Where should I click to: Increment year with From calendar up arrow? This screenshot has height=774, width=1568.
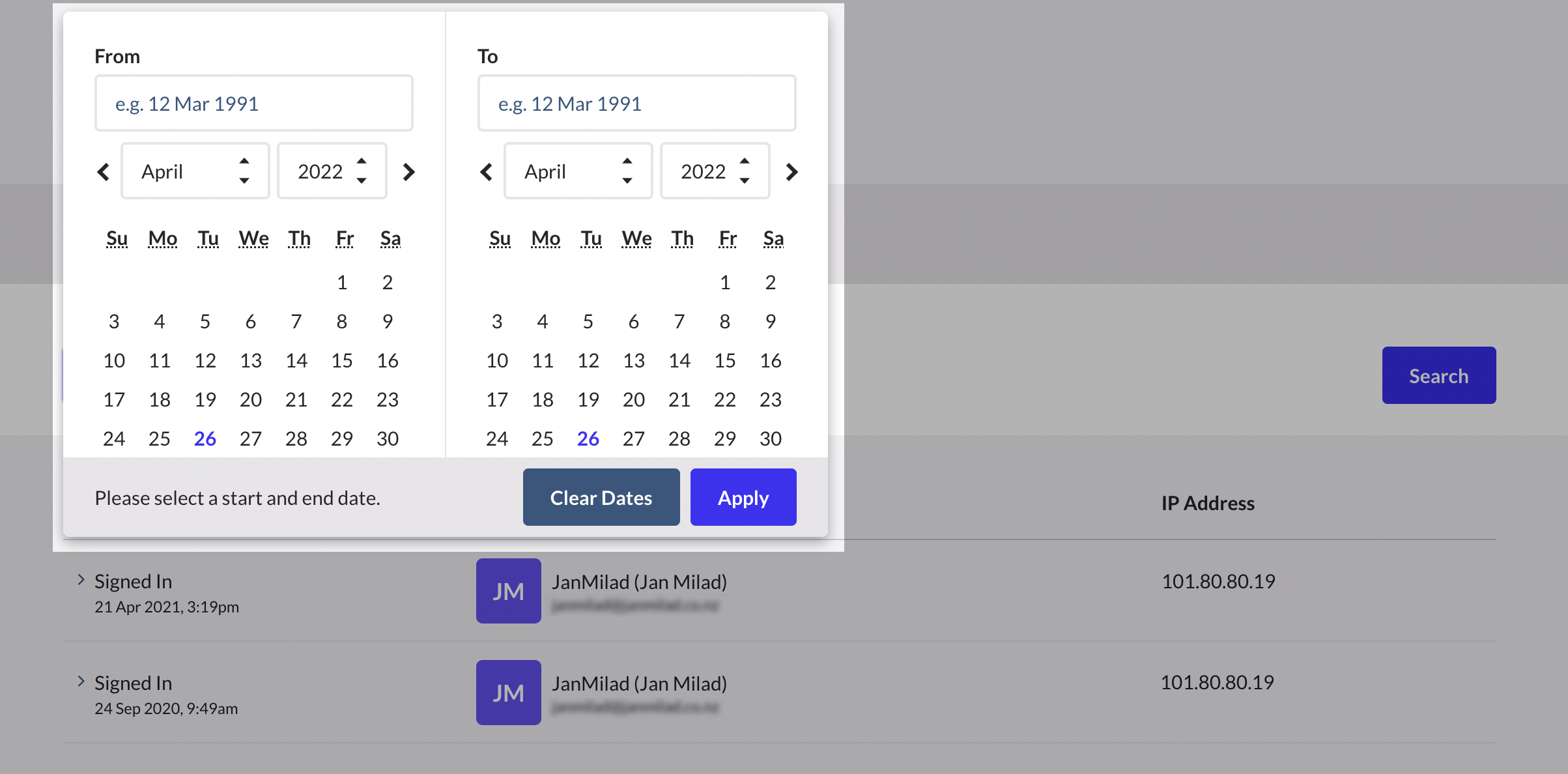[362, 161]
